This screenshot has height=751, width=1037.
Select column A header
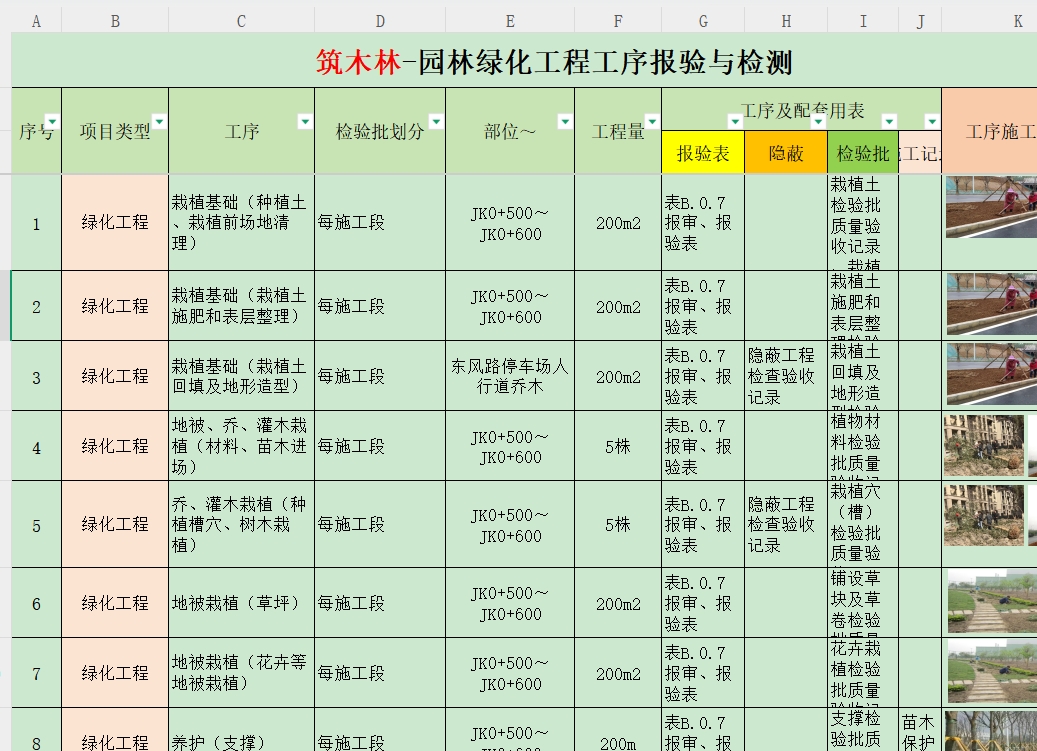[x=36, y=21]
